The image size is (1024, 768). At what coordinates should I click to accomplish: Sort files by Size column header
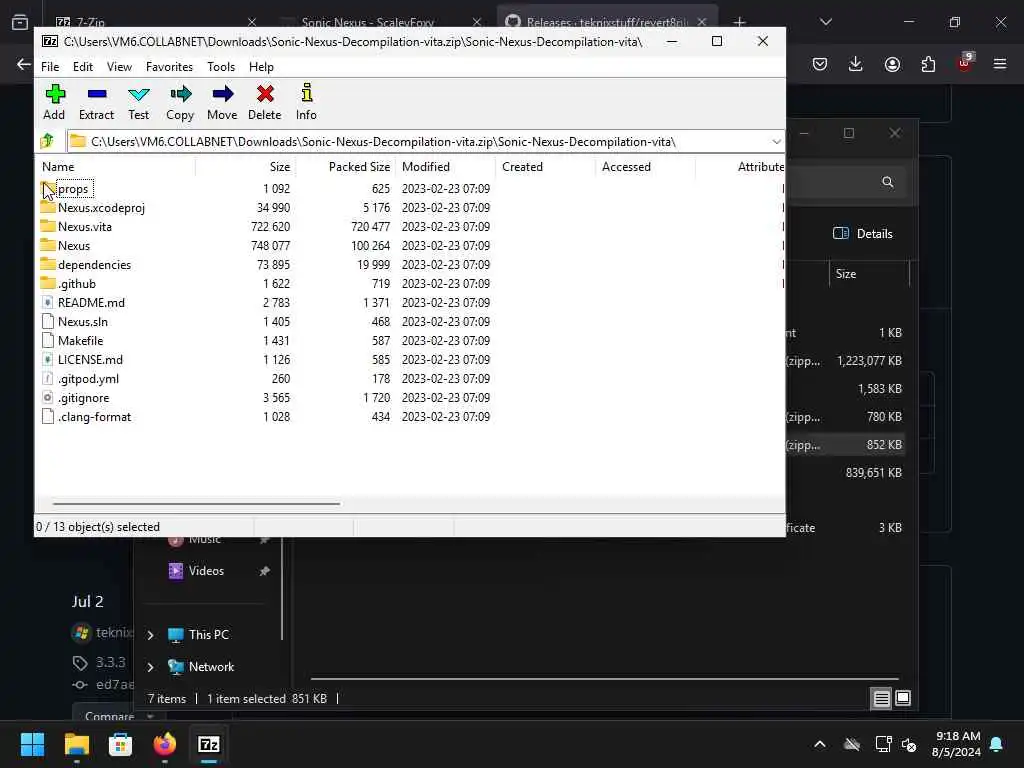(246, 167)
